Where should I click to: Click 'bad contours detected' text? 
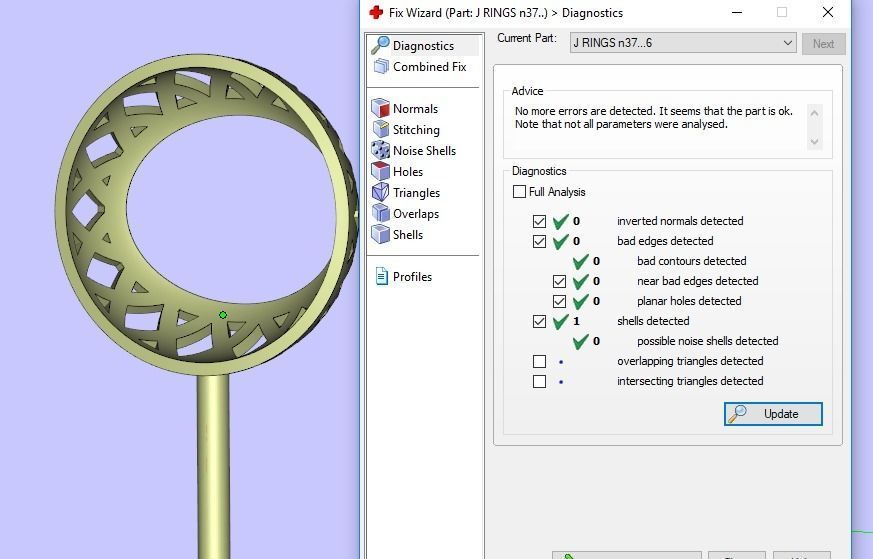tap(691, 261)
